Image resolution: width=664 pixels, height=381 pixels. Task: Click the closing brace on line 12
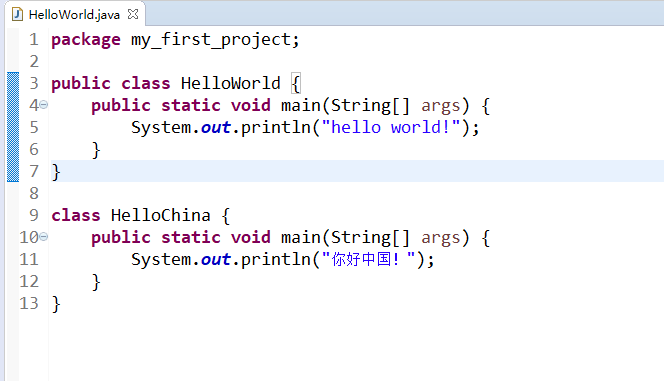(x=96, y=282)
